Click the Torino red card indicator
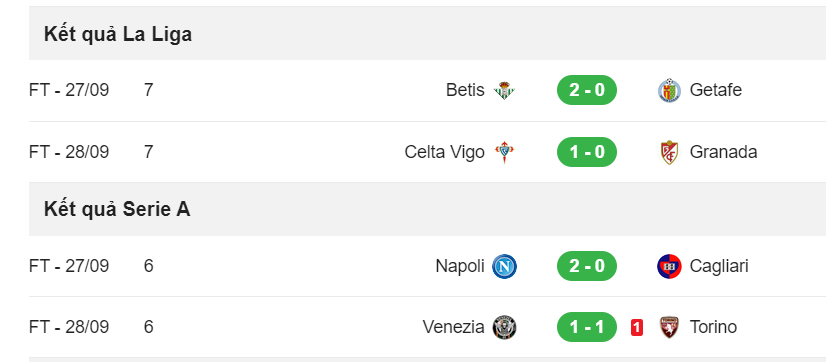826x362 pixels. coord(636,328)
